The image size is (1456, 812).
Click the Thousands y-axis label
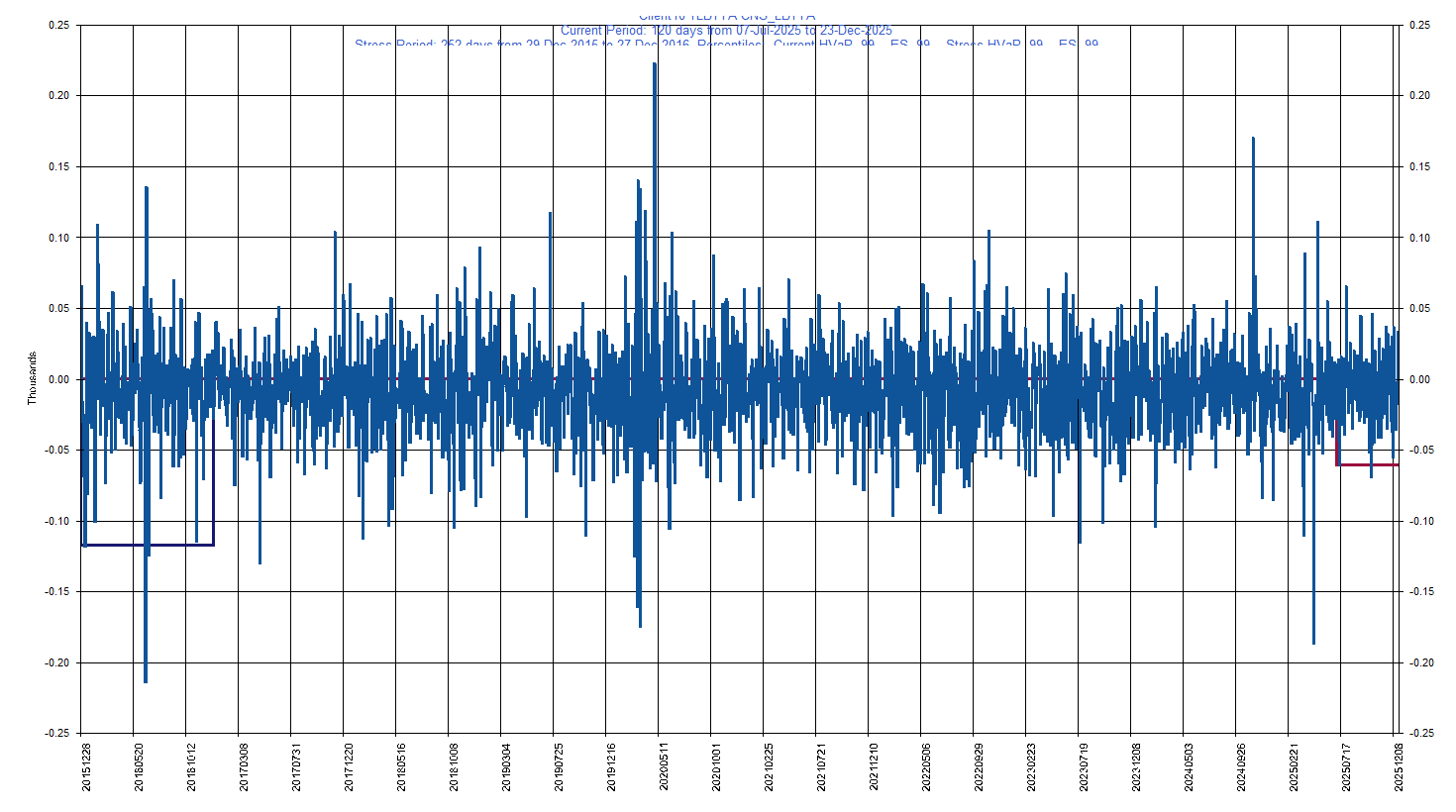click(x=32, y=378)
